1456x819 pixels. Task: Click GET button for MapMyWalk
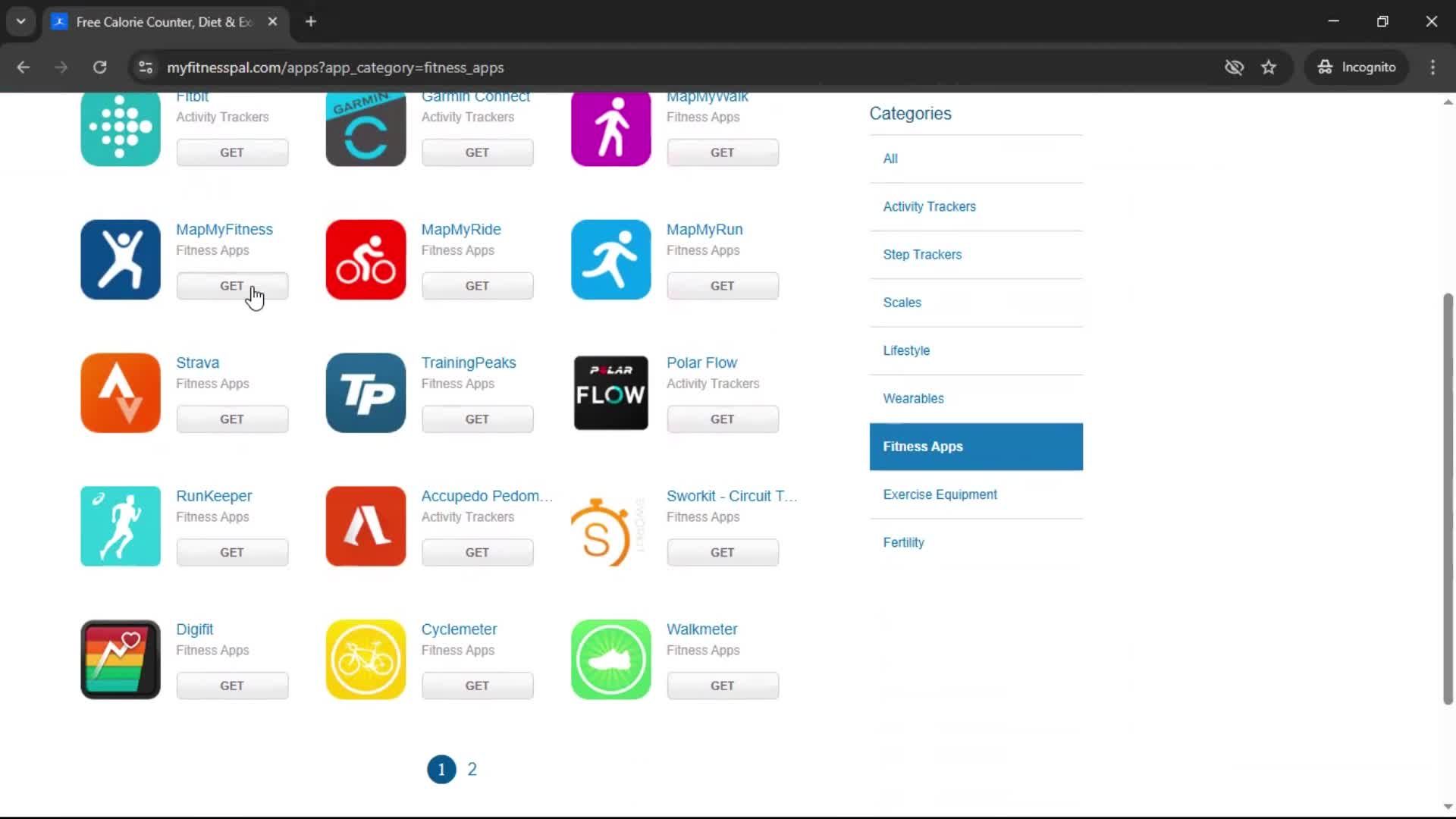[723, 152]
